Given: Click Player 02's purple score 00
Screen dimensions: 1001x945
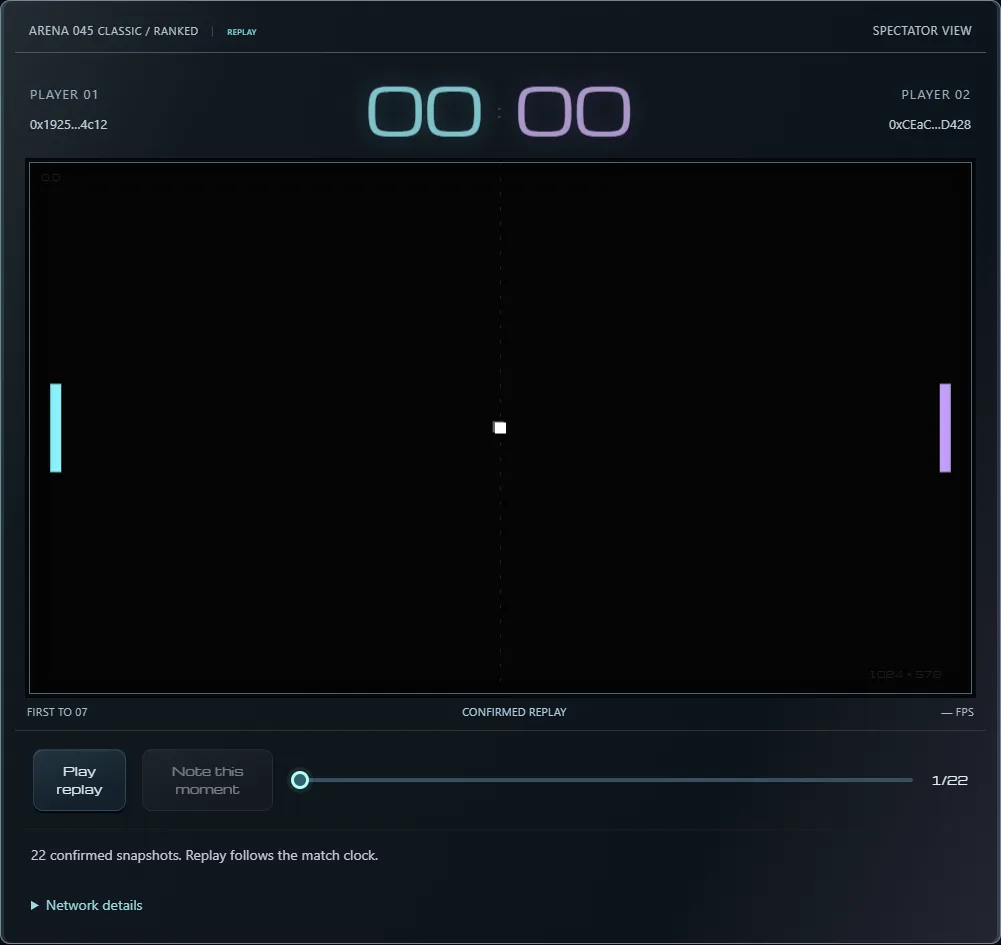Looking at the screenshot, I should 574,111.
